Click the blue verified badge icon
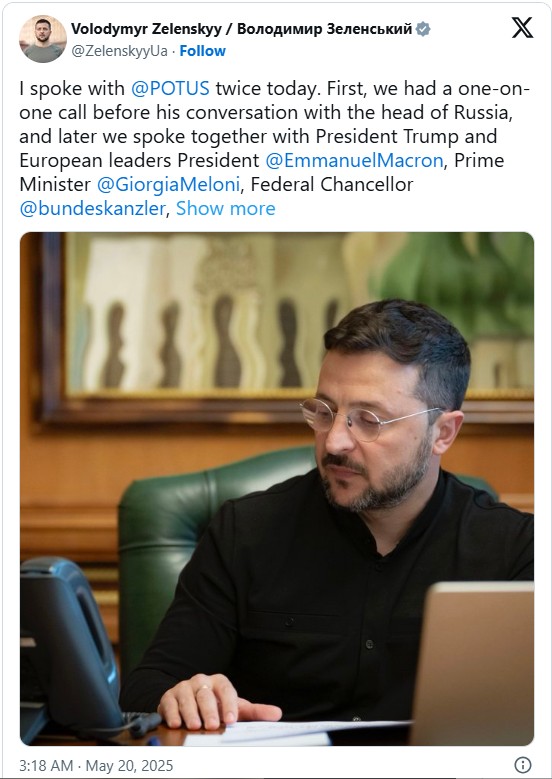Image resolution: width=552 pixels, height=779 pixels. [x=423, y=29]
